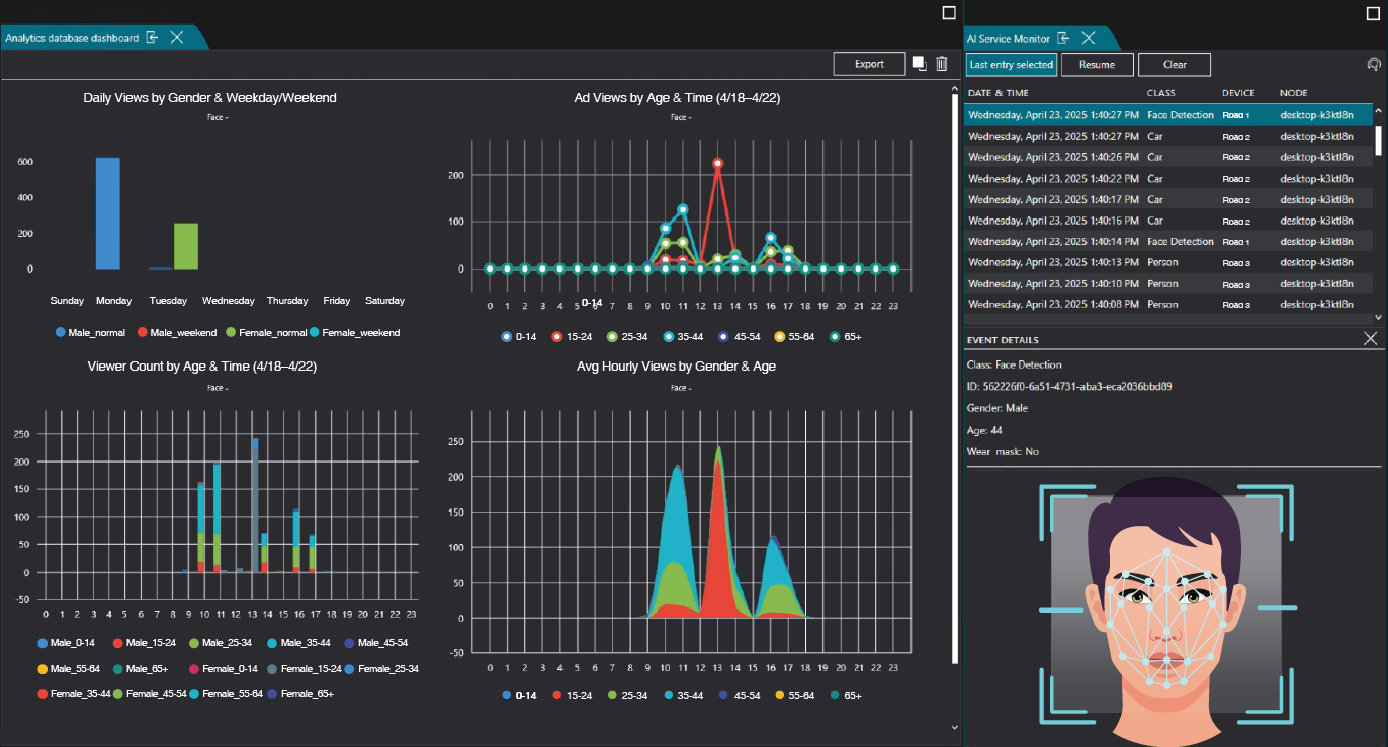Click the headset icon in AI Service Monitor

pos(1375,64)
